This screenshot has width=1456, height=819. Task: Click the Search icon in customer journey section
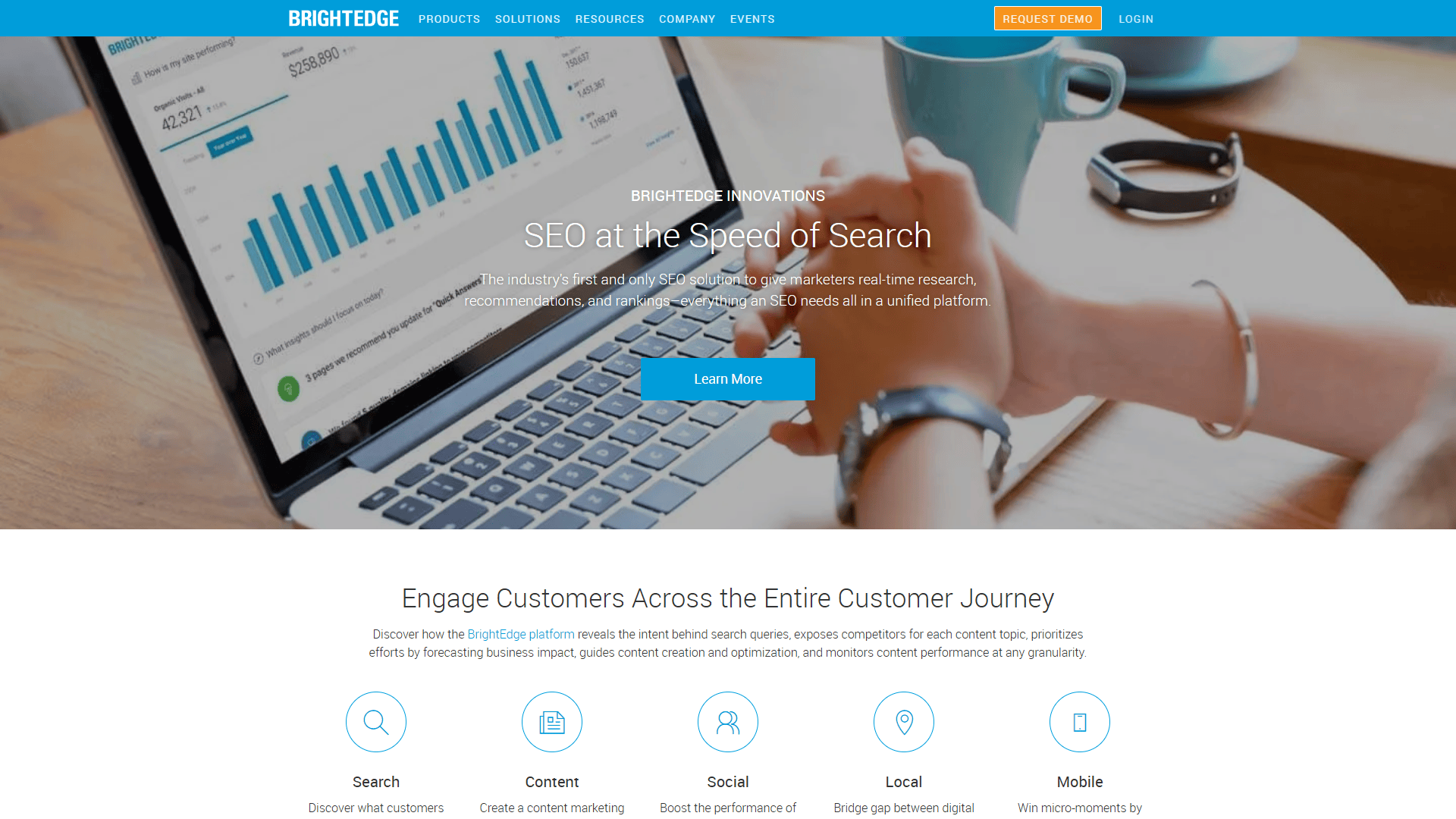[375, 721]
